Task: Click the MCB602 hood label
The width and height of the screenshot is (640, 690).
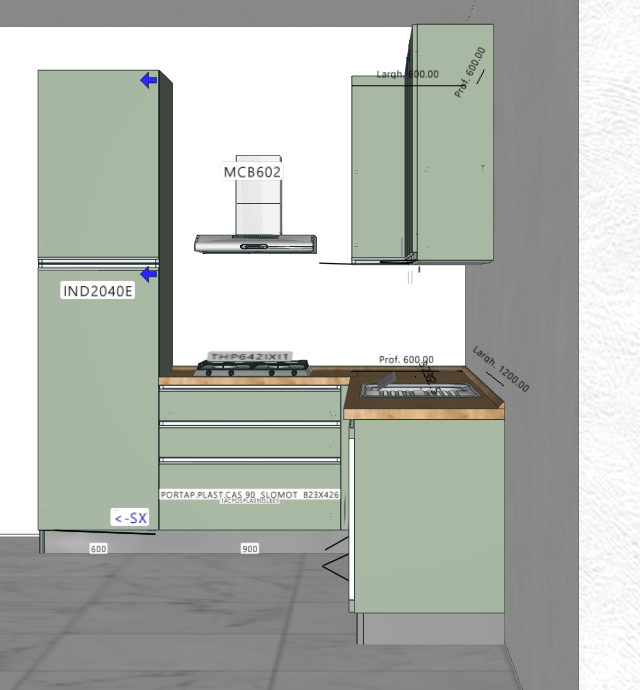Action: pos(252,172)
